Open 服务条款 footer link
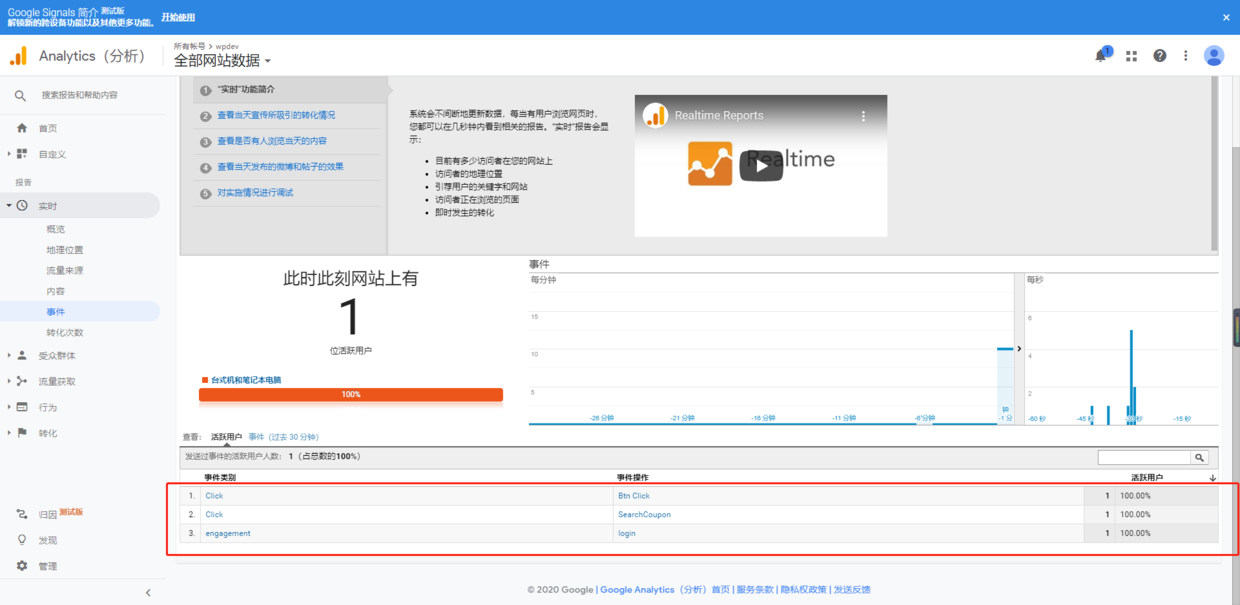Viewport: 1240px width, 605px height. click(756, 590)
